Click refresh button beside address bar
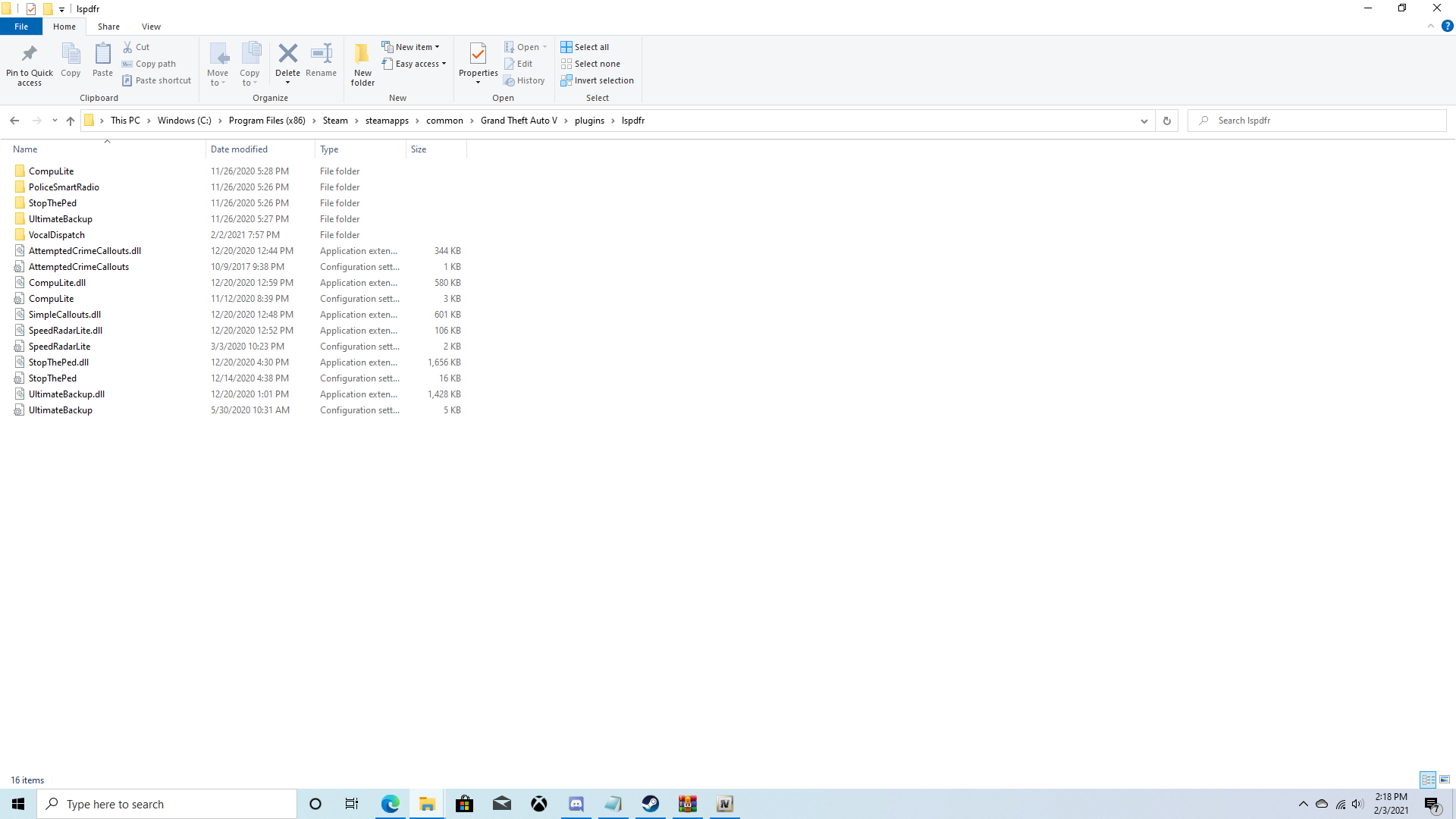 pyautogui.click(x=1166, y=121)
